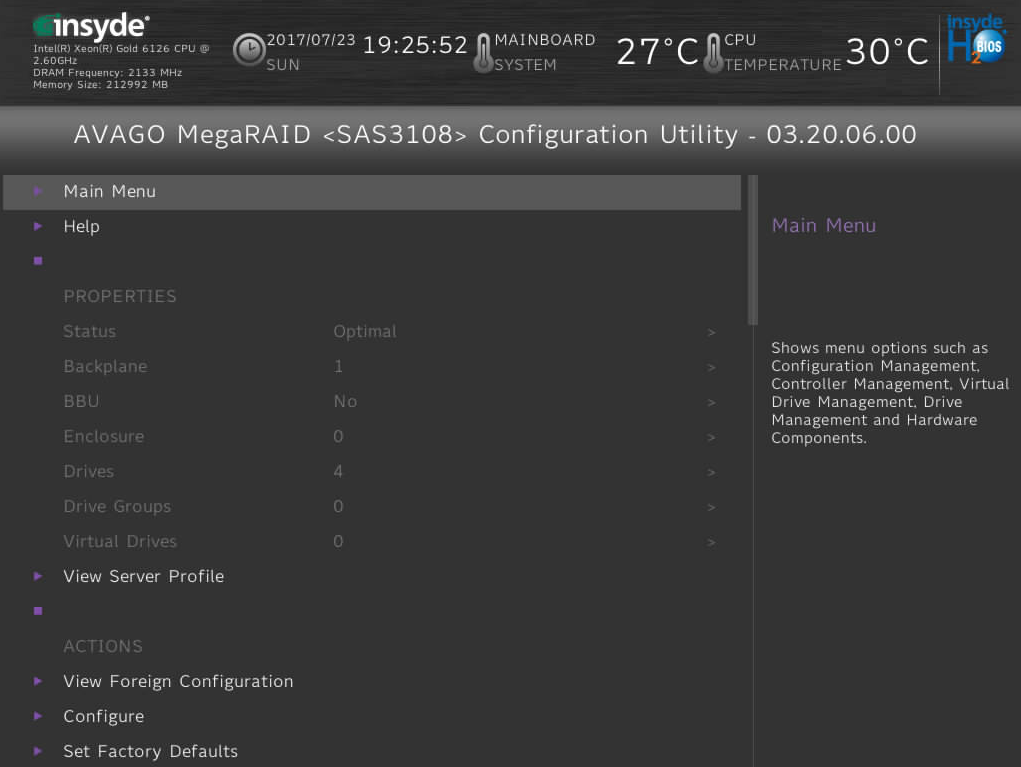Open View Foreign Configuration
The width and height of the screenshot is (1021, 767).
click(178, 681)
